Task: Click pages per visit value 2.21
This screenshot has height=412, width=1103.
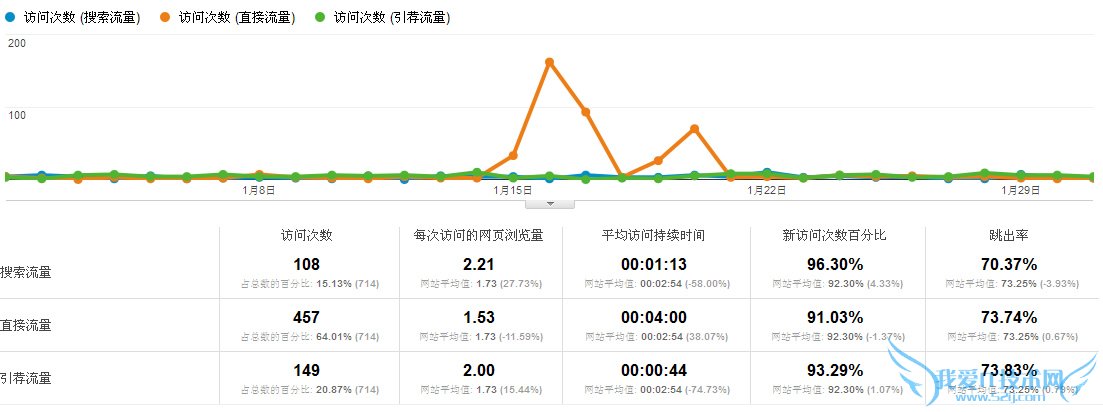Action: pos(479,264)
